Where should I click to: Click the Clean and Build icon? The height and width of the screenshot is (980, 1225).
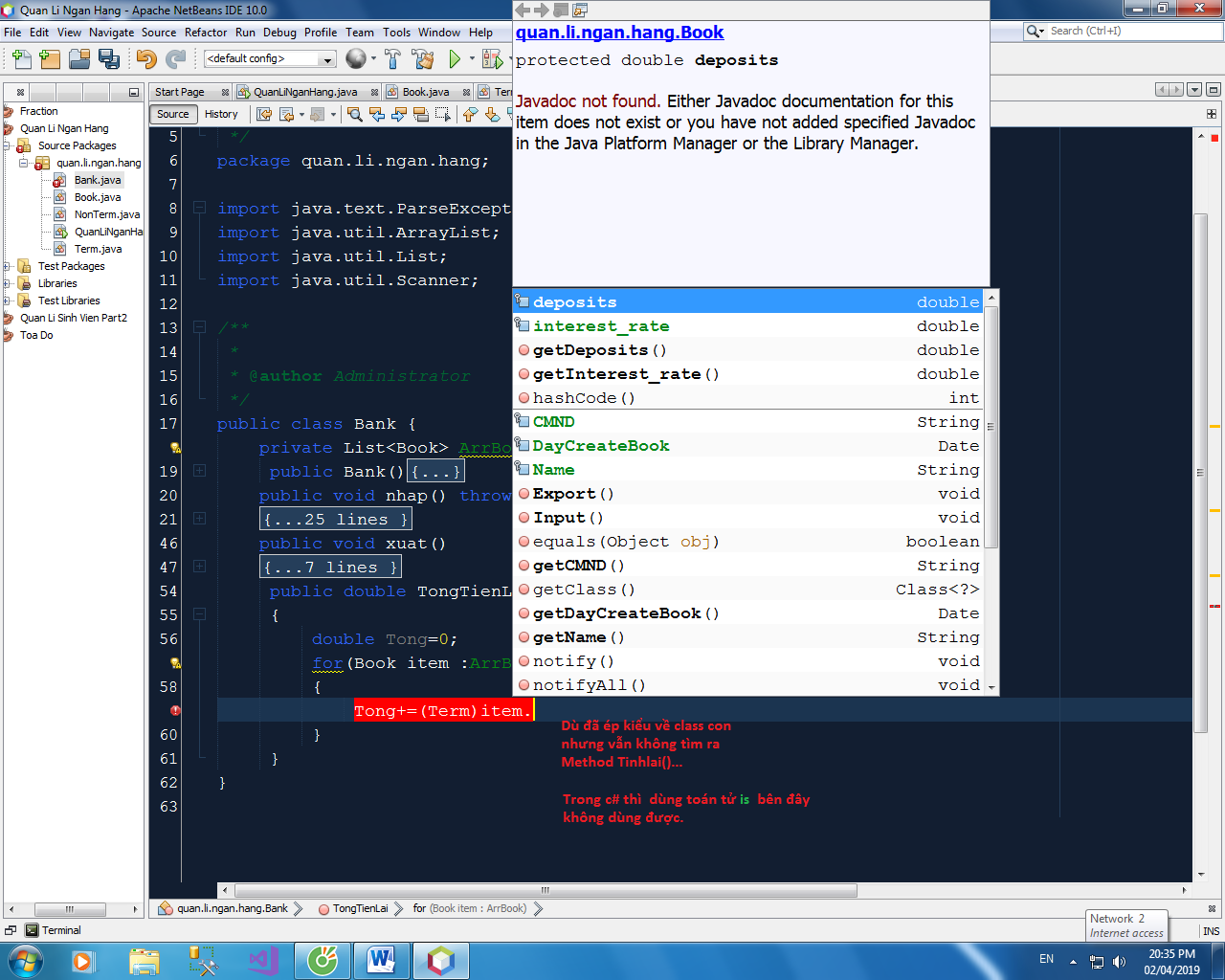(422, 59)
